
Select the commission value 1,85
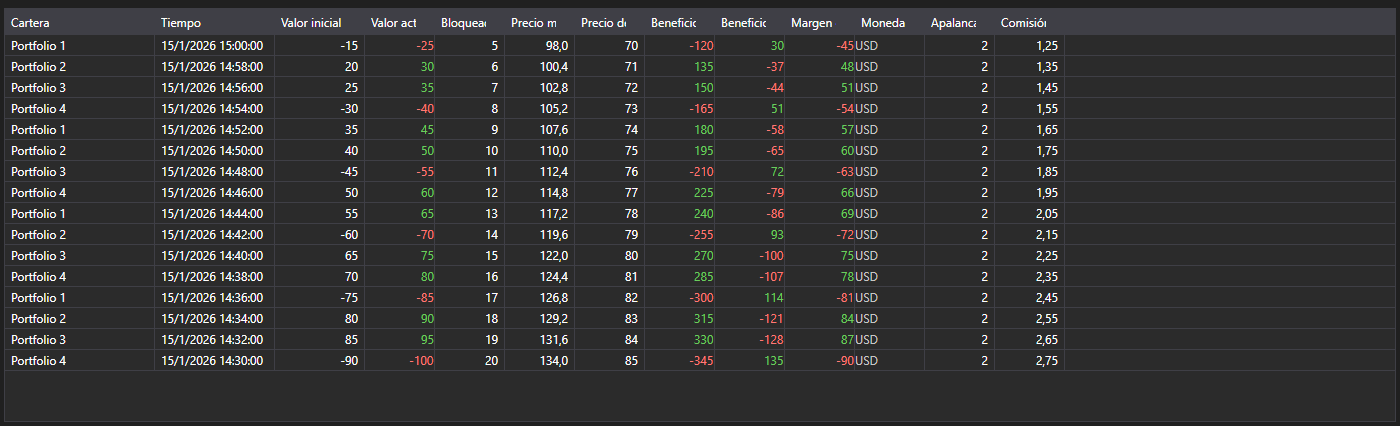1029,172
